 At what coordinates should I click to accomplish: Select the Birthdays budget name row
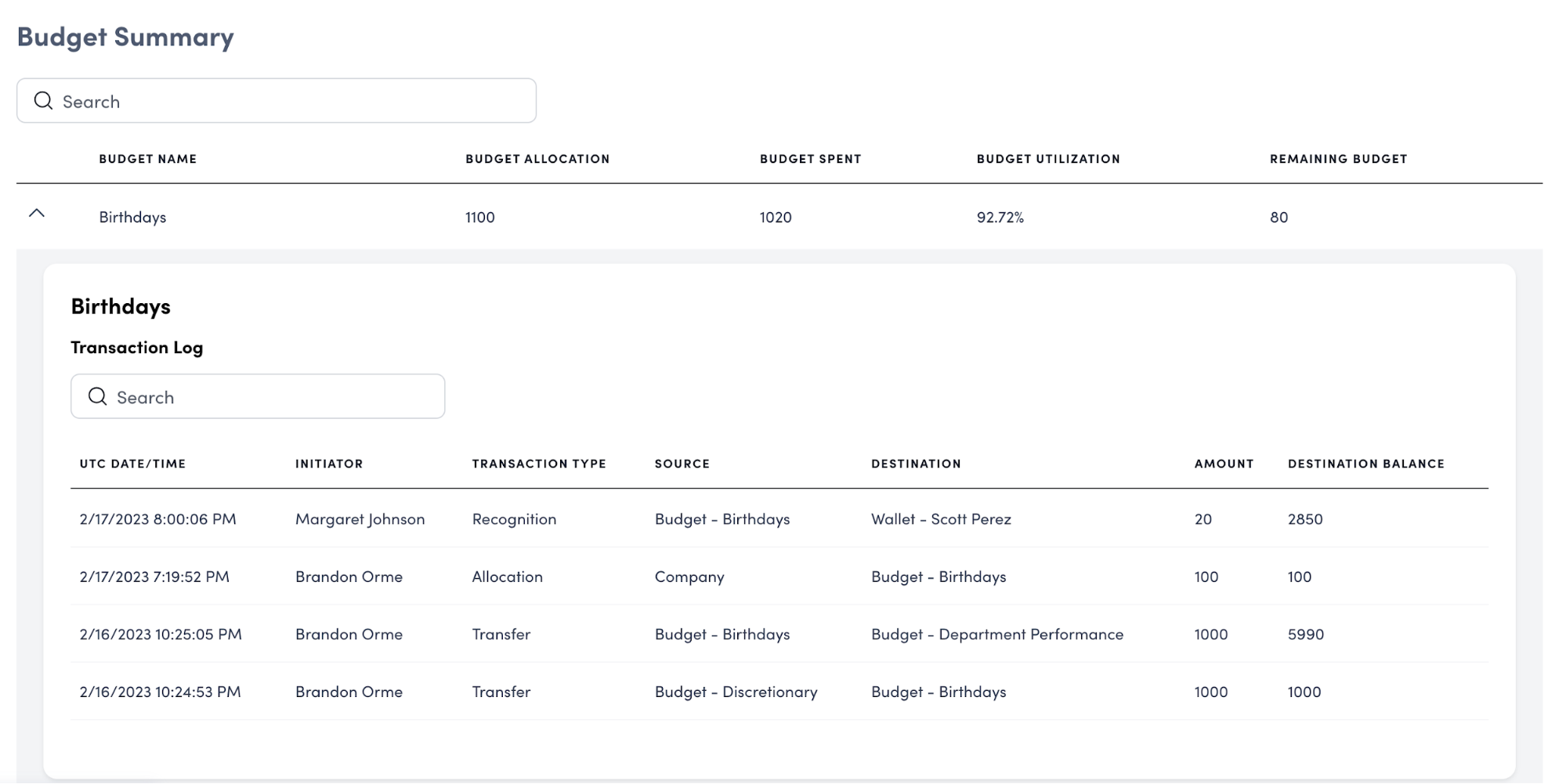click(x=132, y=217)
